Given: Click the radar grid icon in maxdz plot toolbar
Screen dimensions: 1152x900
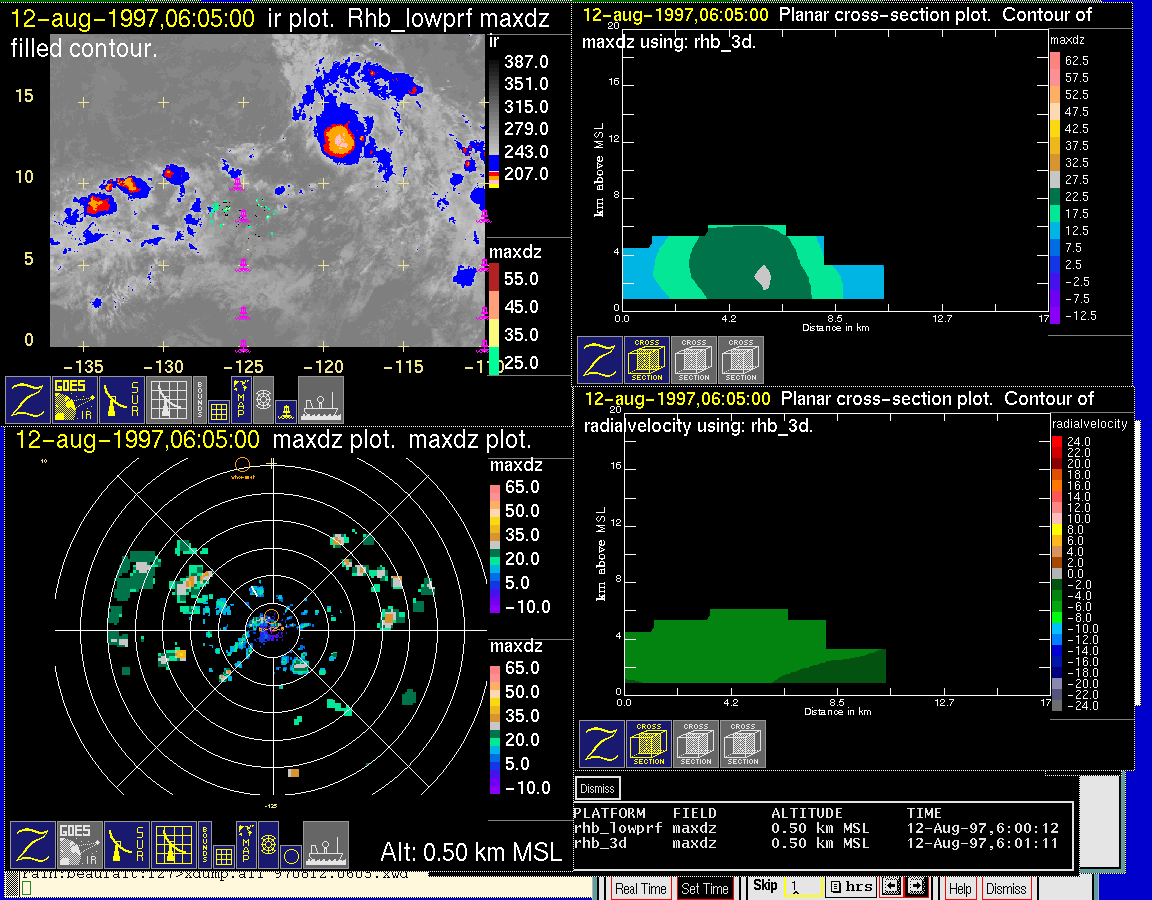Looking at the screenshot, I should pos(173,845).
